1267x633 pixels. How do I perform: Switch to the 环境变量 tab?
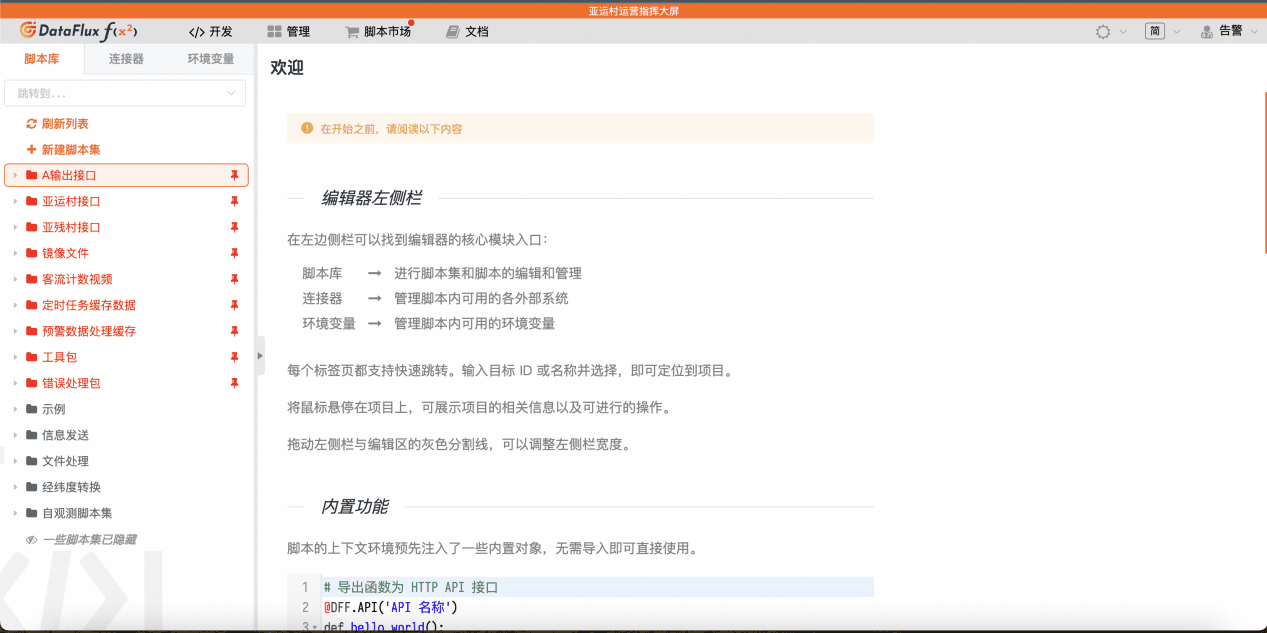(211, 59)
